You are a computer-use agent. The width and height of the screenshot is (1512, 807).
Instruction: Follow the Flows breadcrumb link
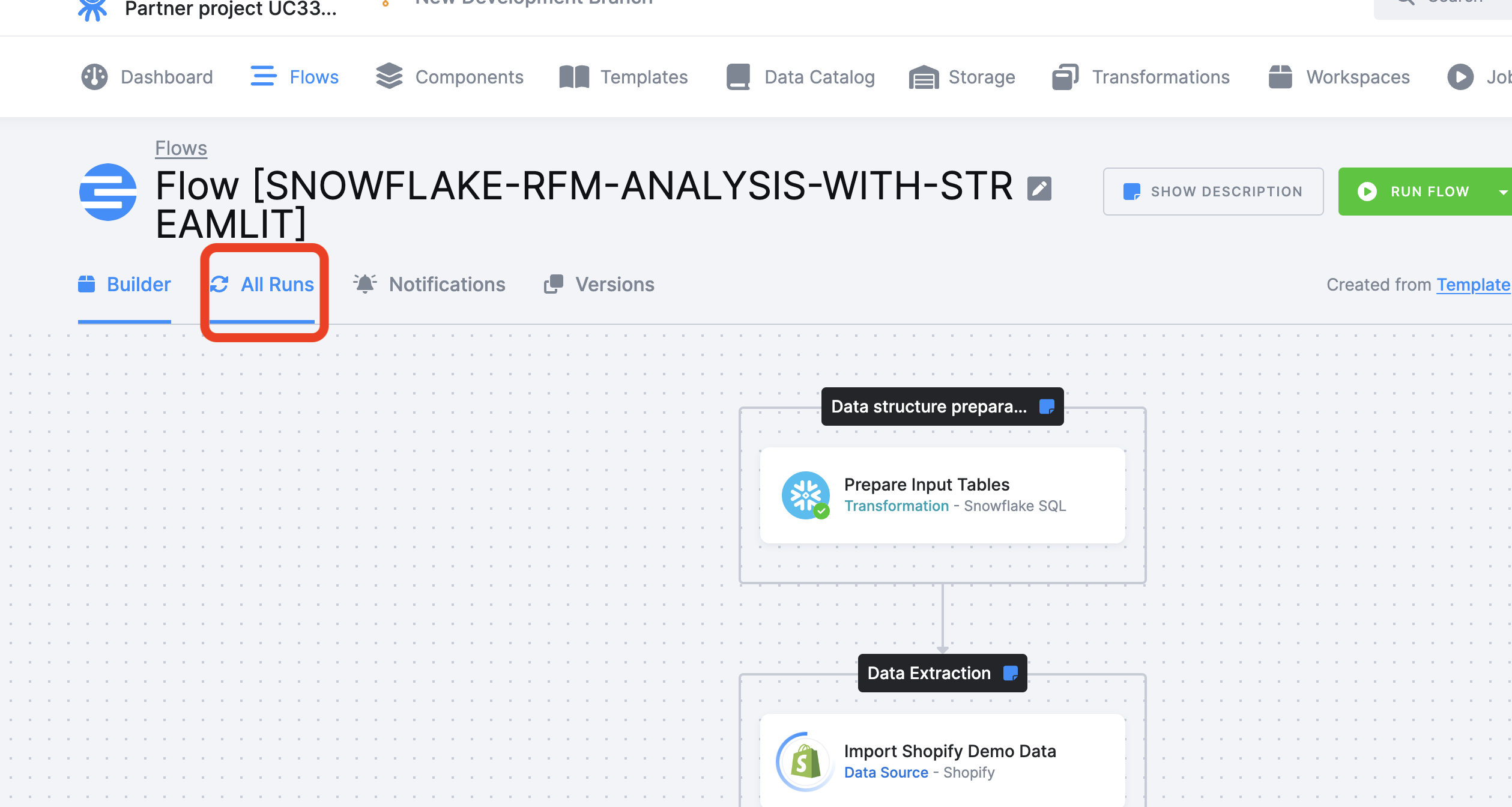tap(181, 148)
